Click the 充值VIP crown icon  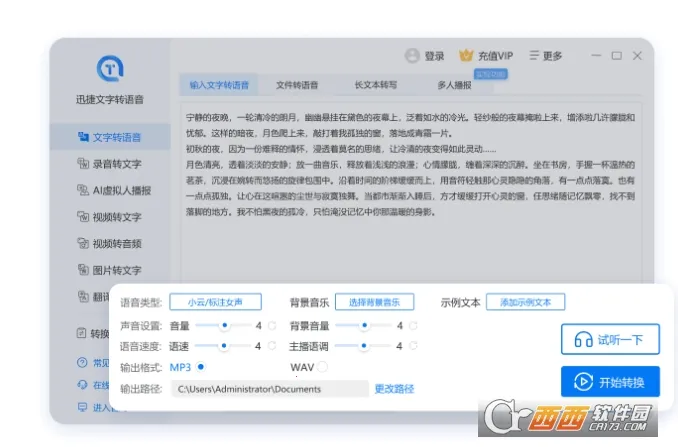coord(466,56)
